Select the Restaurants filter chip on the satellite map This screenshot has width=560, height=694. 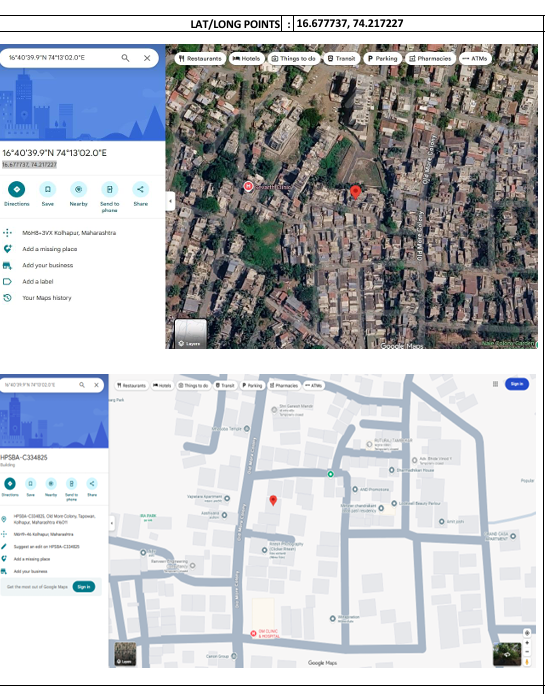(200, 58)
